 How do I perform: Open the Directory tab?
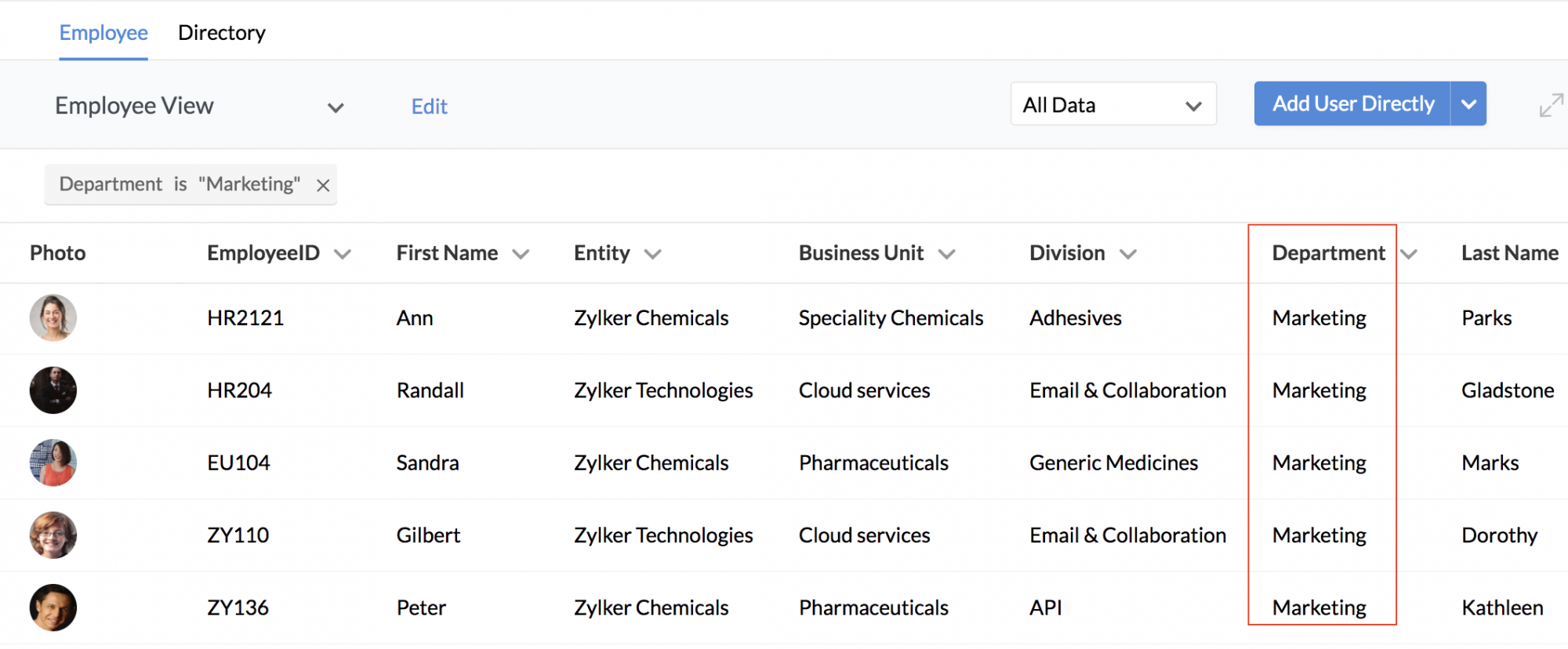point(222,33)
